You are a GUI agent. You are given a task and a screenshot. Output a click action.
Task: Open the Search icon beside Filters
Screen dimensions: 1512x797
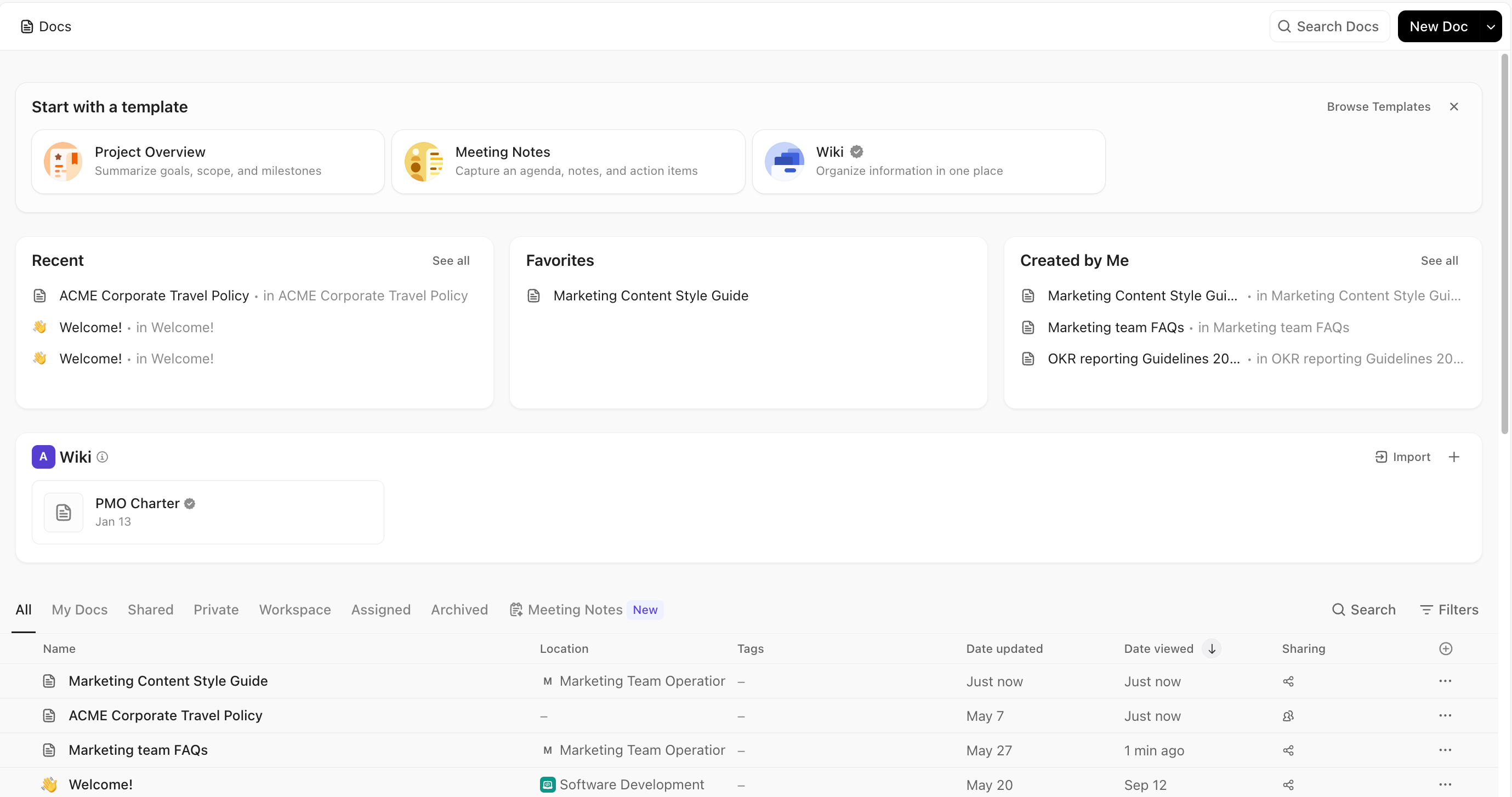click(1338, 609)
